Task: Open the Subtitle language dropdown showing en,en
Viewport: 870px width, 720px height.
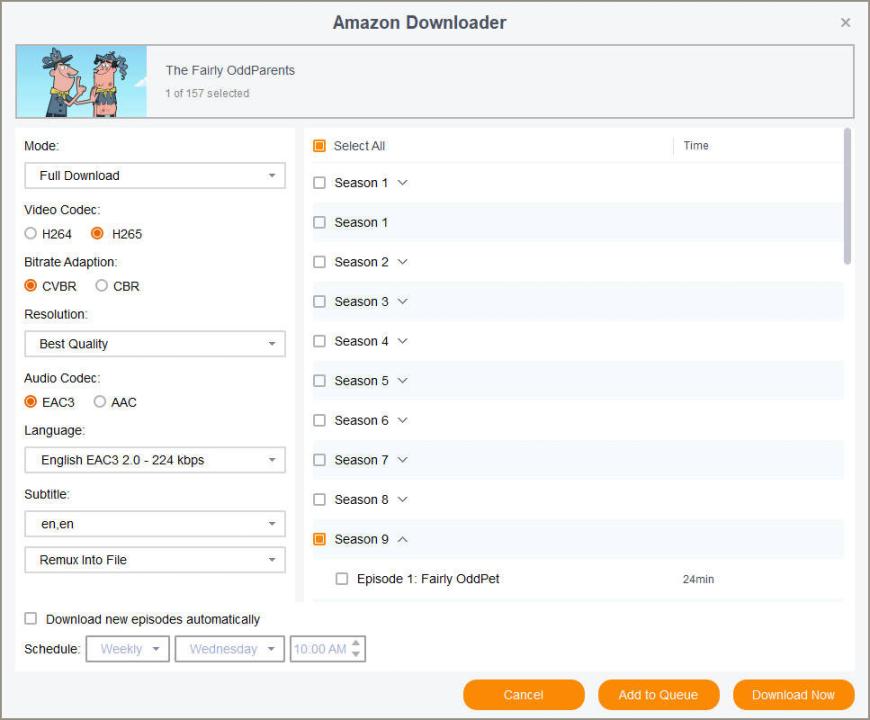Action: [154, 524]
